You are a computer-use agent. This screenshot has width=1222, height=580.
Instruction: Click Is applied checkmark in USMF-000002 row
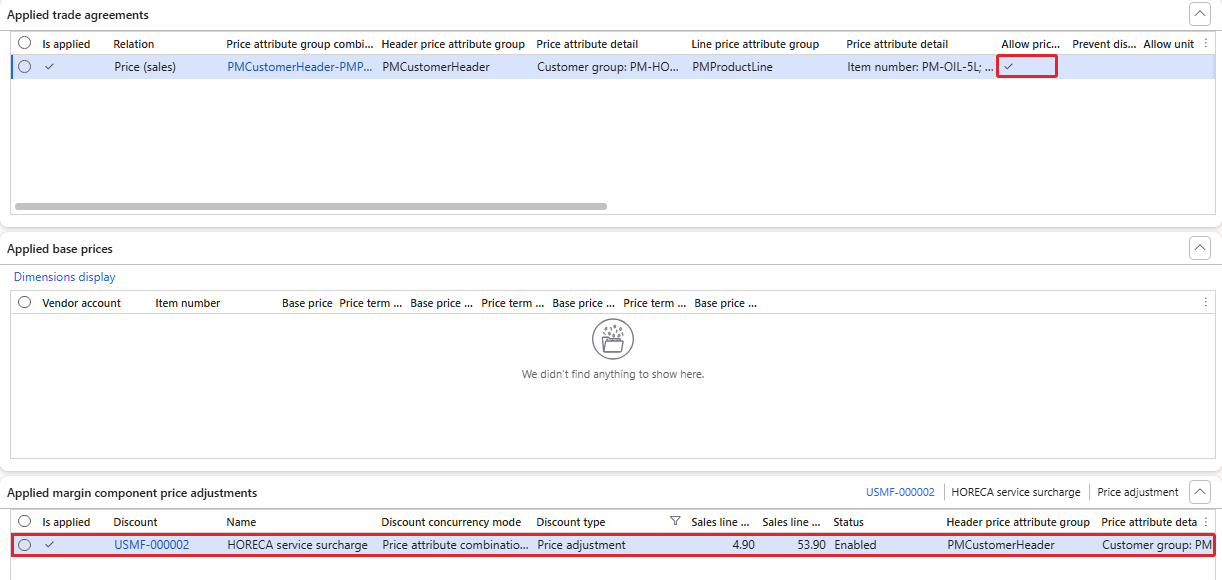(x=49, y=545)
